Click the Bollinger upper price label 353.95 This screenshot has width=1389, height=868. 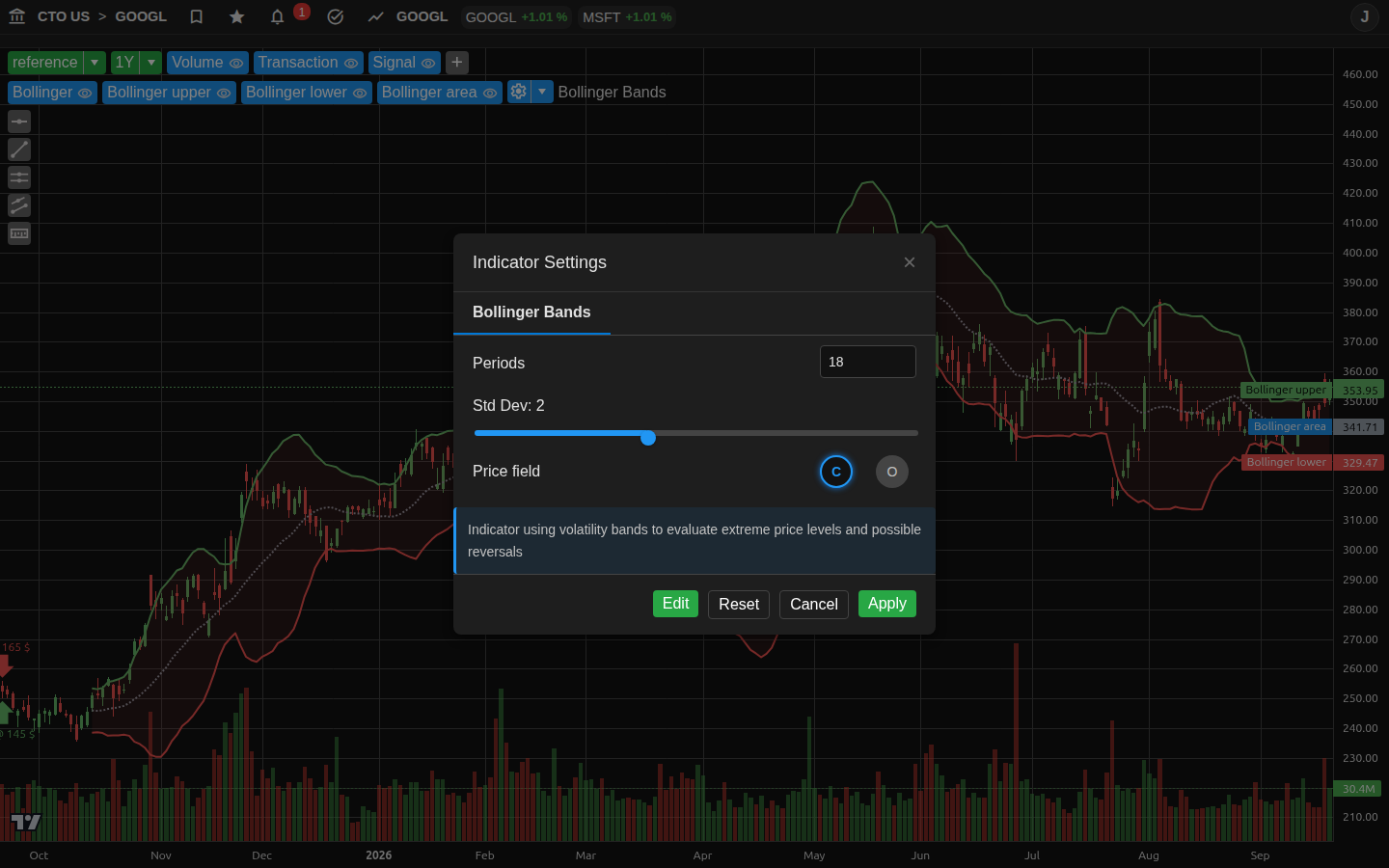1358,390
